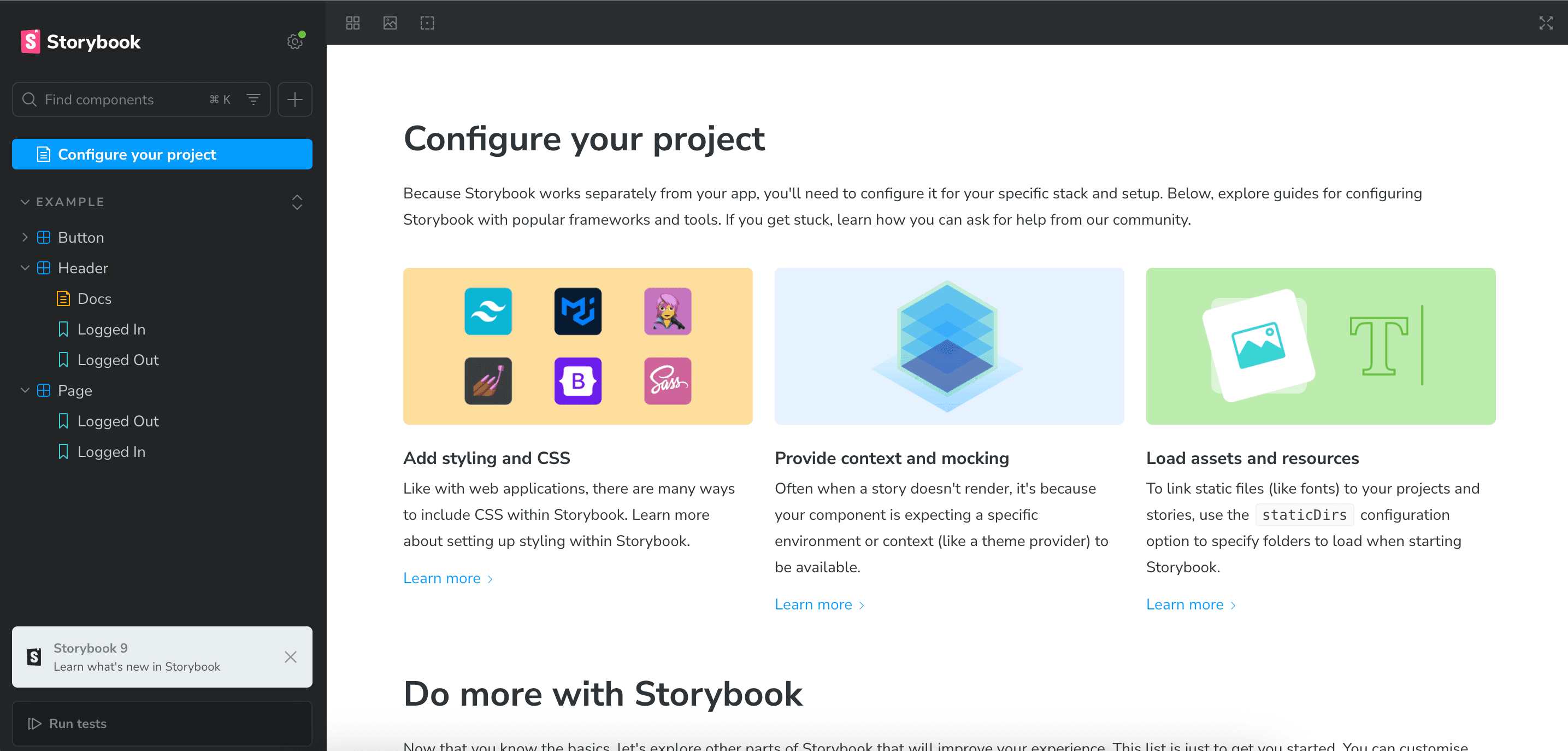The image size is (1568, 751).
Task: Select the Button component row
Action: [x=162, y=238]
